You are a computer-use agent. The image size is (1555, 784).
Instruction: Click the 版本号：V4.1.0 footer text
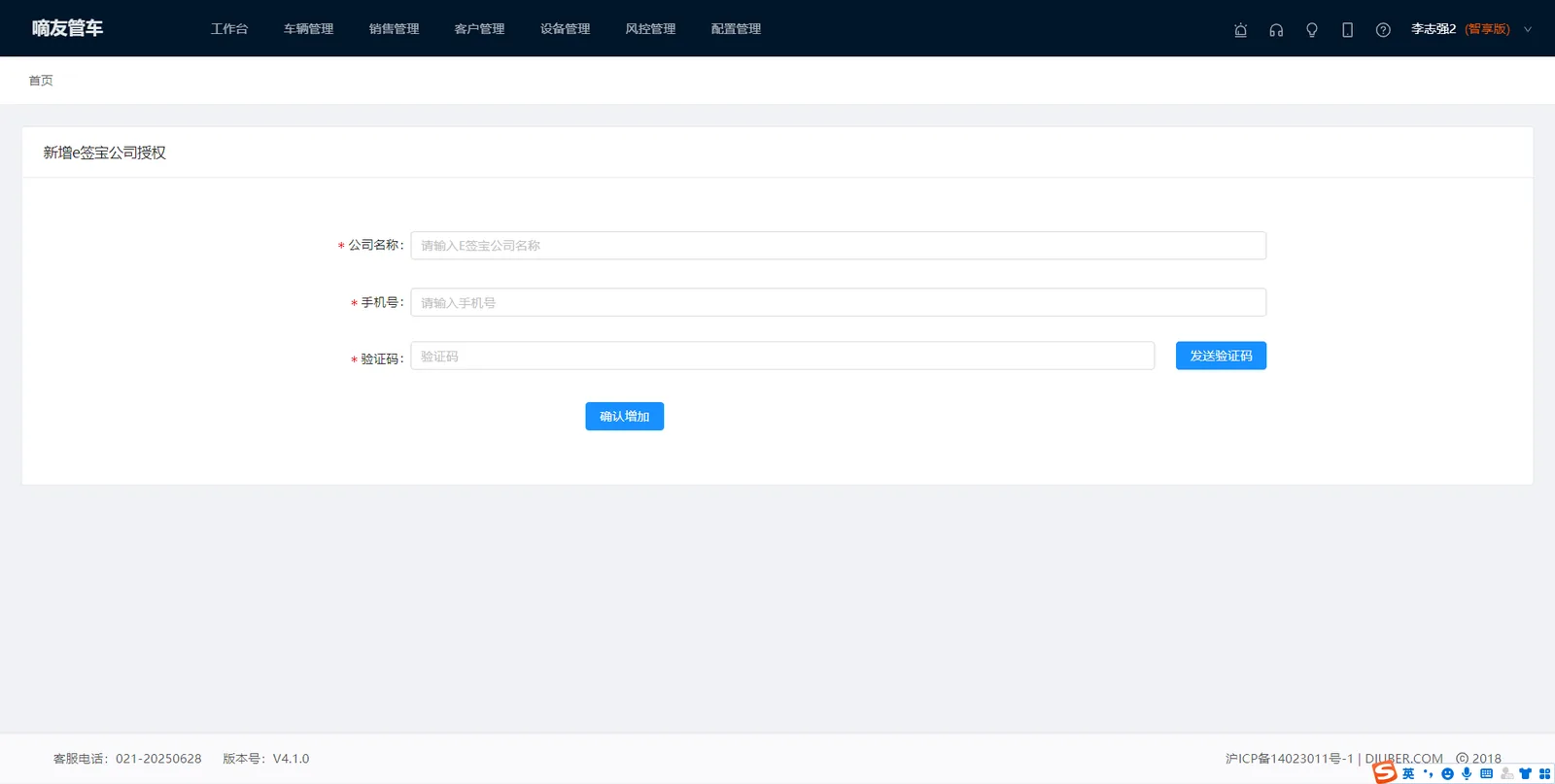tap(265, 759)
